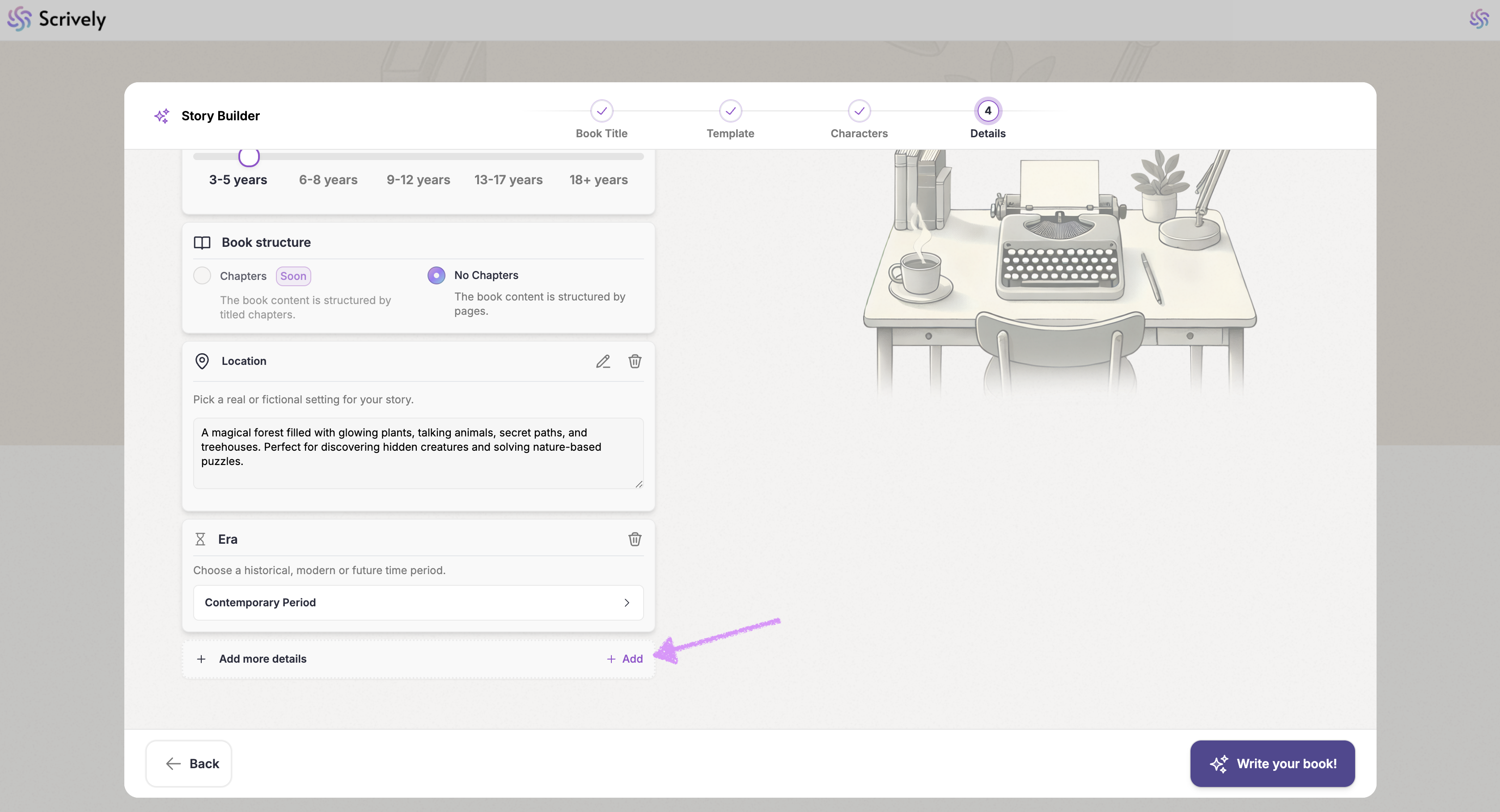Click the Write your book! button

(x=1272, y=764)
